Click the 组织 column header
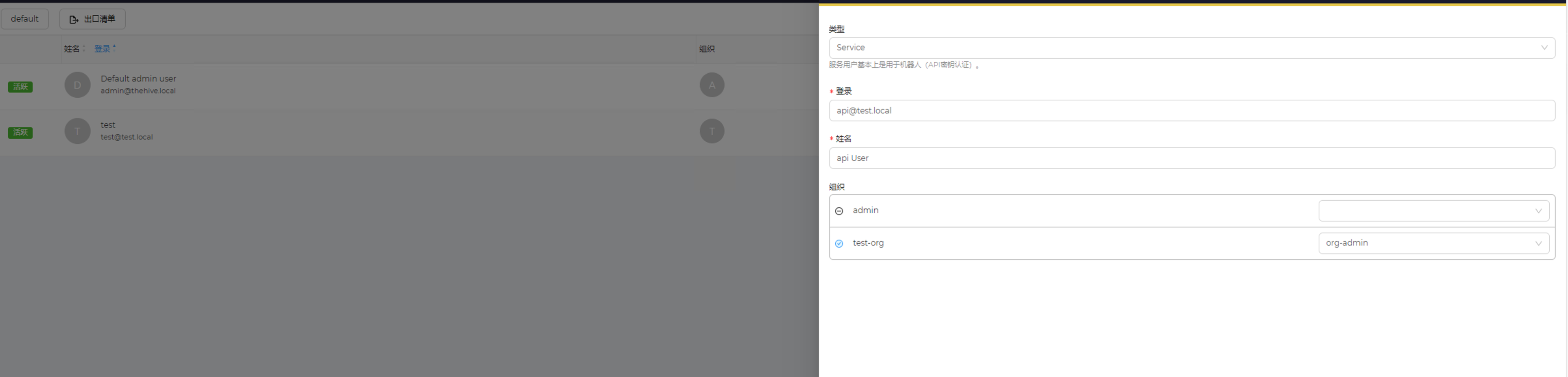The height and width of the screenshot is (377, 1568). click(707, 49)
